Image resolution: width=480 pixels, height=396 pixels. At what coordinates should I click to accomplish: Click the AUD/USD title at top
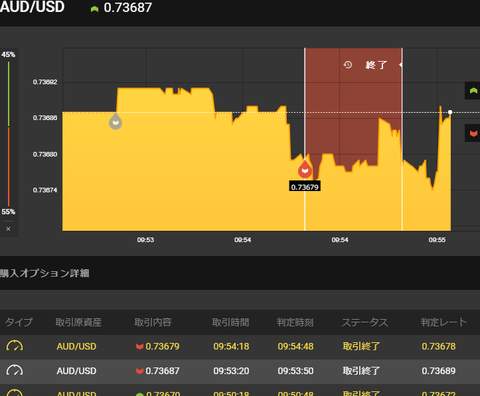pyautogui.click(x=32, y=7)
